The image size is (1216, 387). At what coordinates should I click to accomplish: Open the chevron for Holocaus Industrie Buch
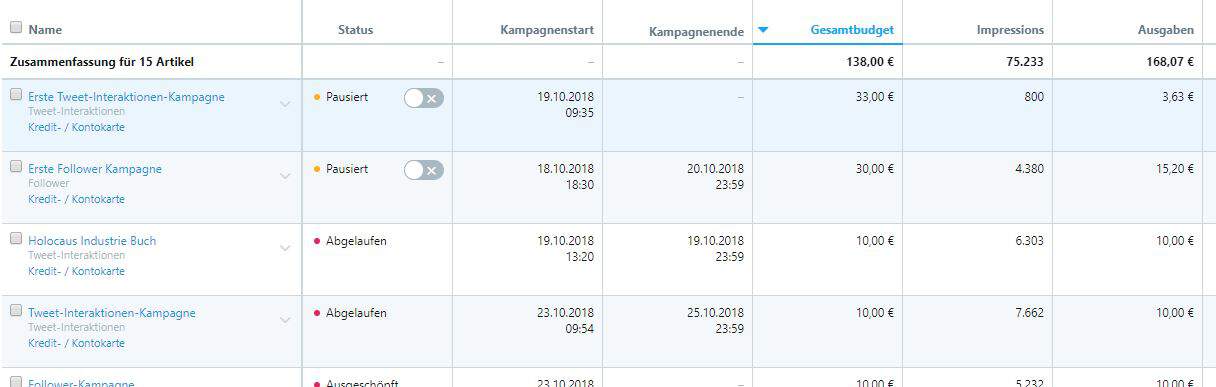285,248
